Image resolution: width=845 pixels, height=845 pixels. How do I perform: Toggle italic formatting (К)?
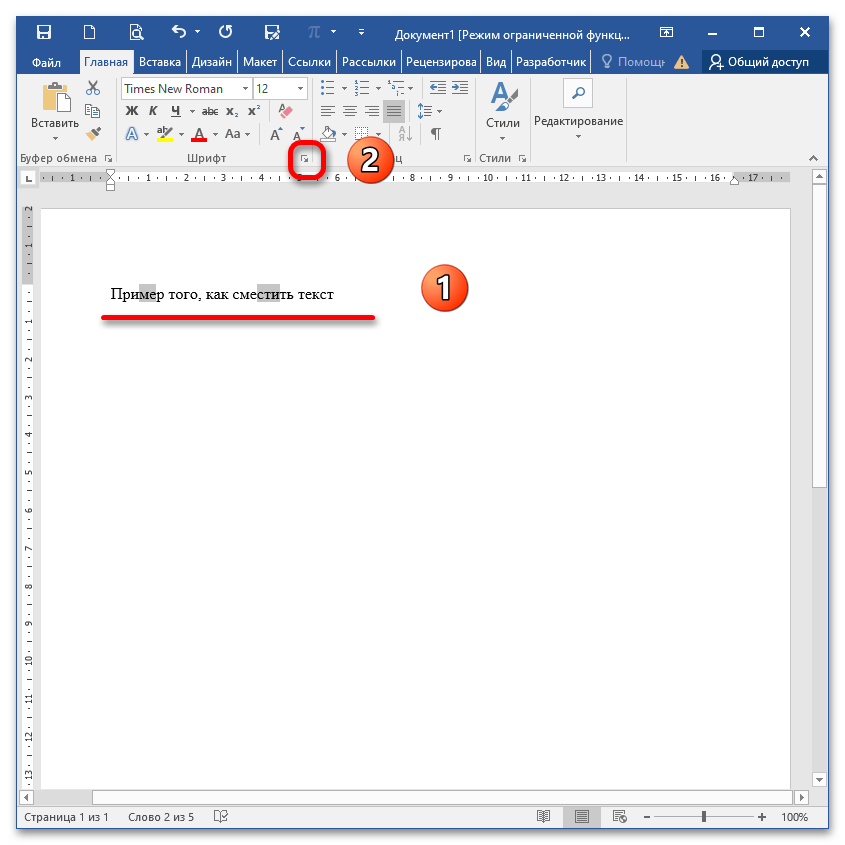tap(154, 111)
